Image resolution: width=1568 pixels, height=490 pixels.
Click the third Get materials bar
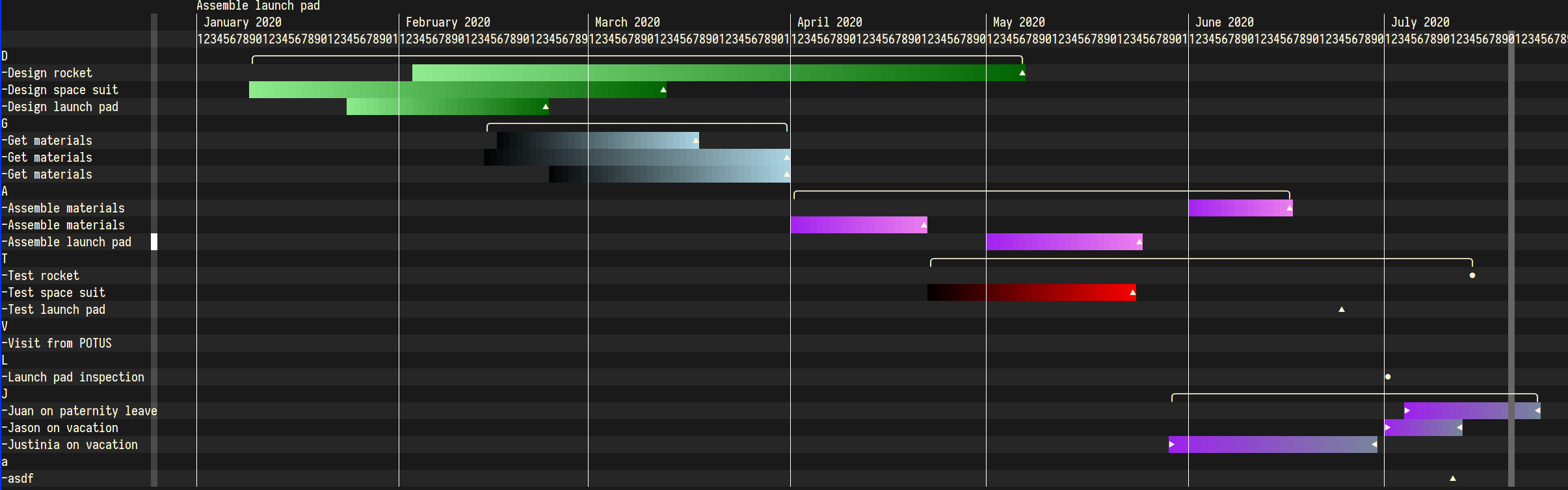coord(669,174)
